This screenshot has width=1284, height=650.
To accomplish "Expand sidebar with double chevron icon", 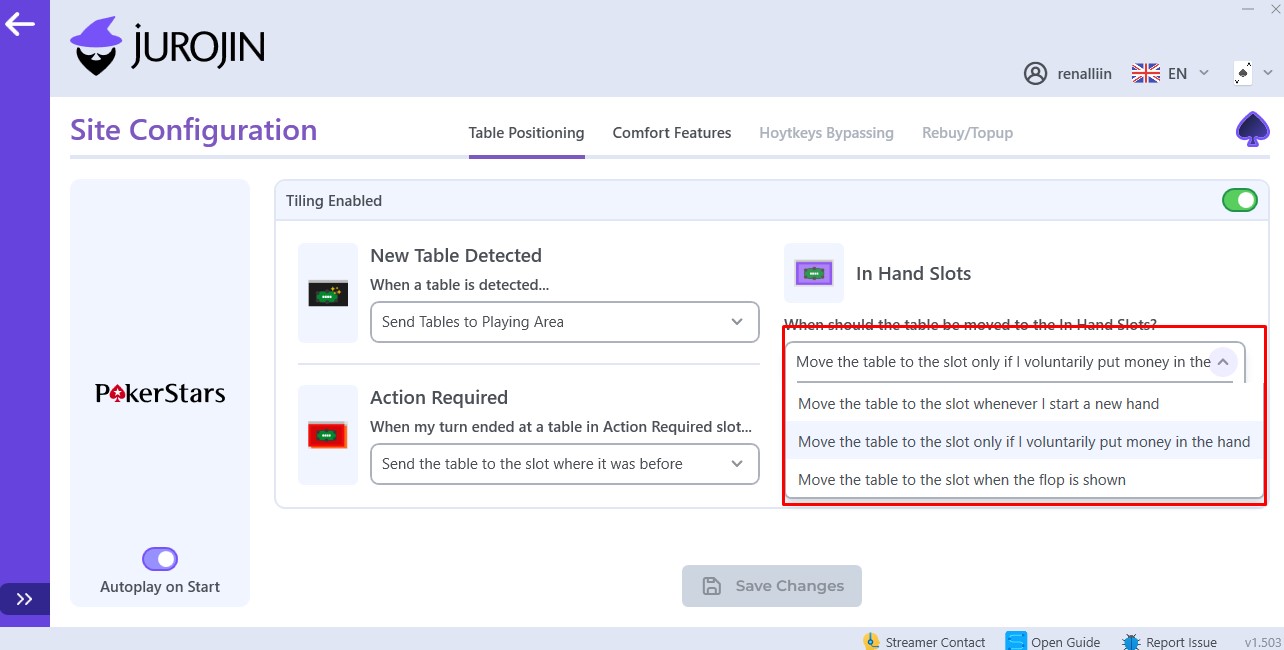I will click(x=24, y=599).
